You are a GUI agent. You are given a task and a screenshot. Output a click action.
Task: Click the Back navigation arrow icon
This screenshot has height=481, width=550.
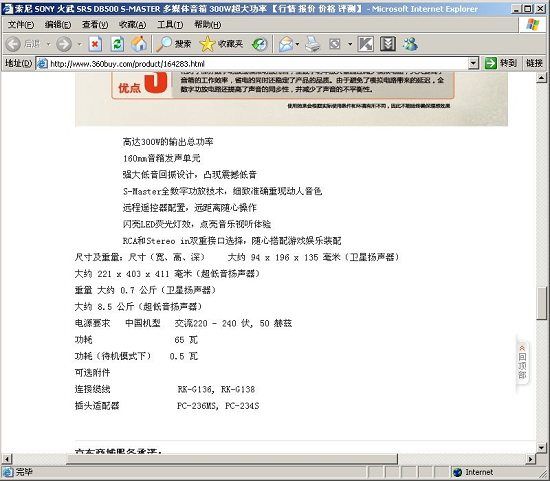coord(13,44)
